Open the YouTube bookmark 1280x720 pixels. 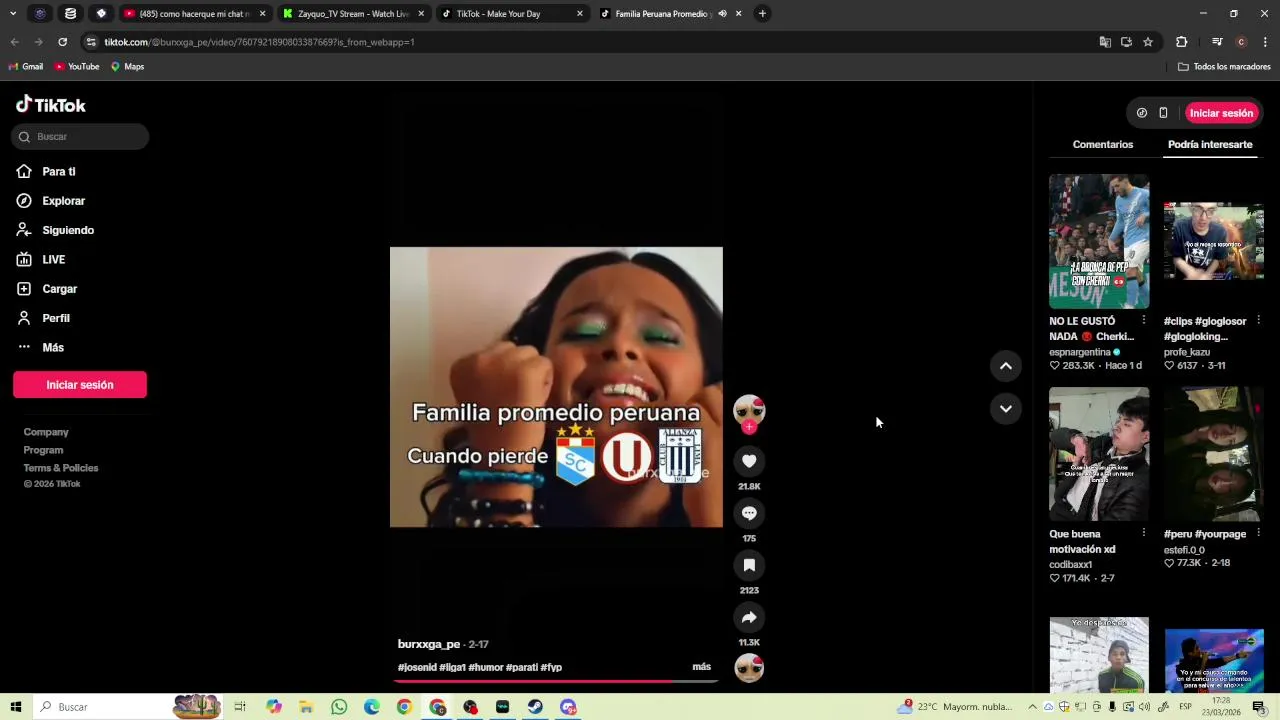(x=77, y=67)
